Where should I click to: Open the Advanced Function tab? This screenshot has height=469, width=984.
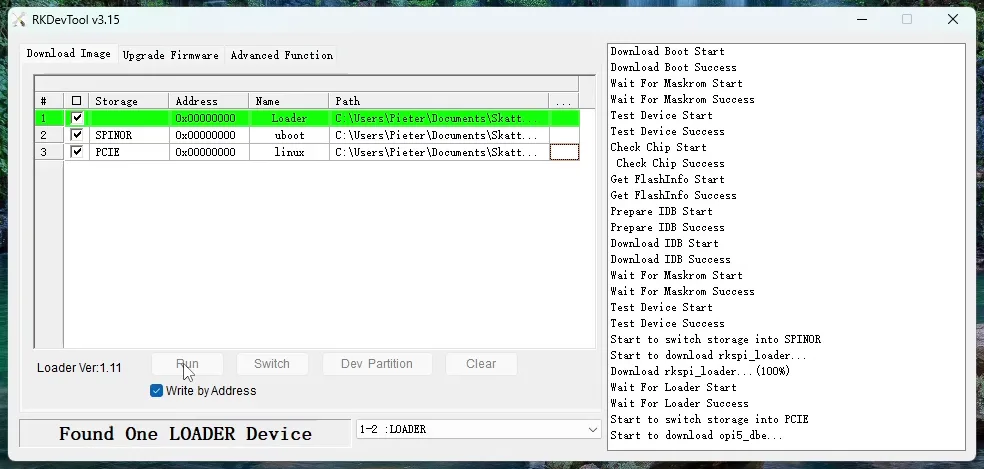point(281,55)
